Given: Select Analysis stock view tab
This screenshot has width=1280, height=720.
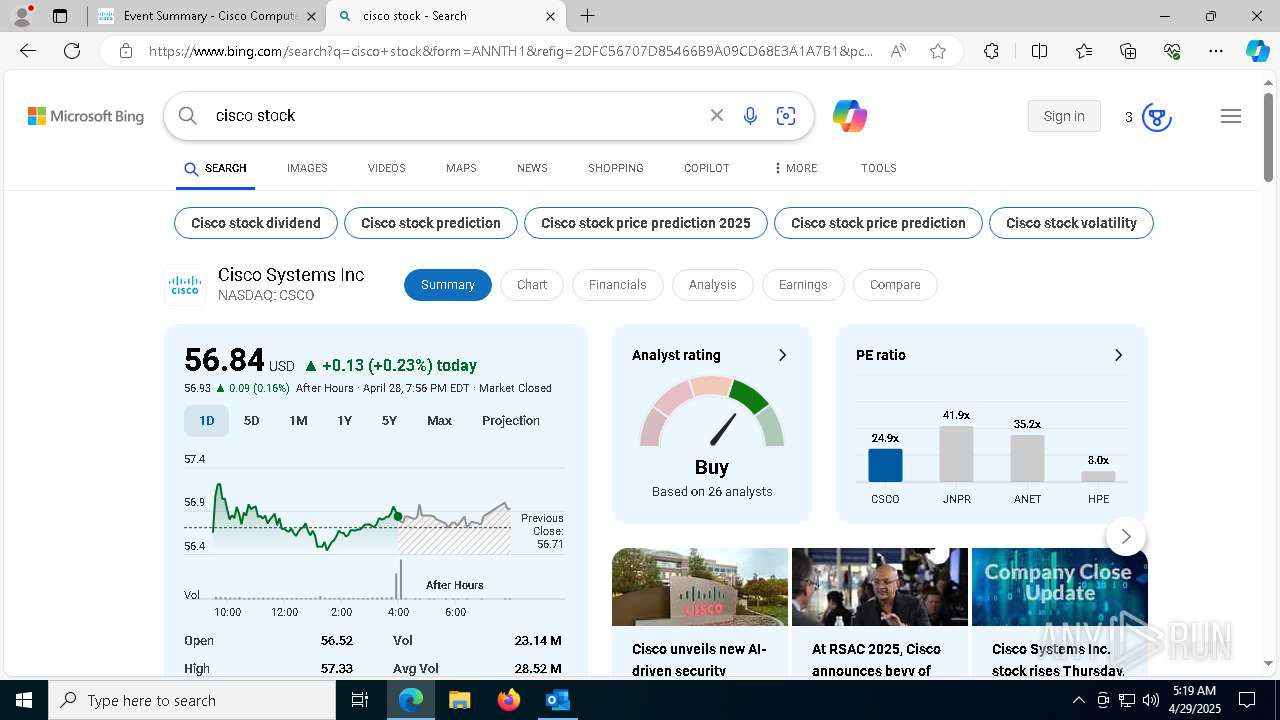Looking at the screenshot, I should pyautogui.click(x=712, y=285).
